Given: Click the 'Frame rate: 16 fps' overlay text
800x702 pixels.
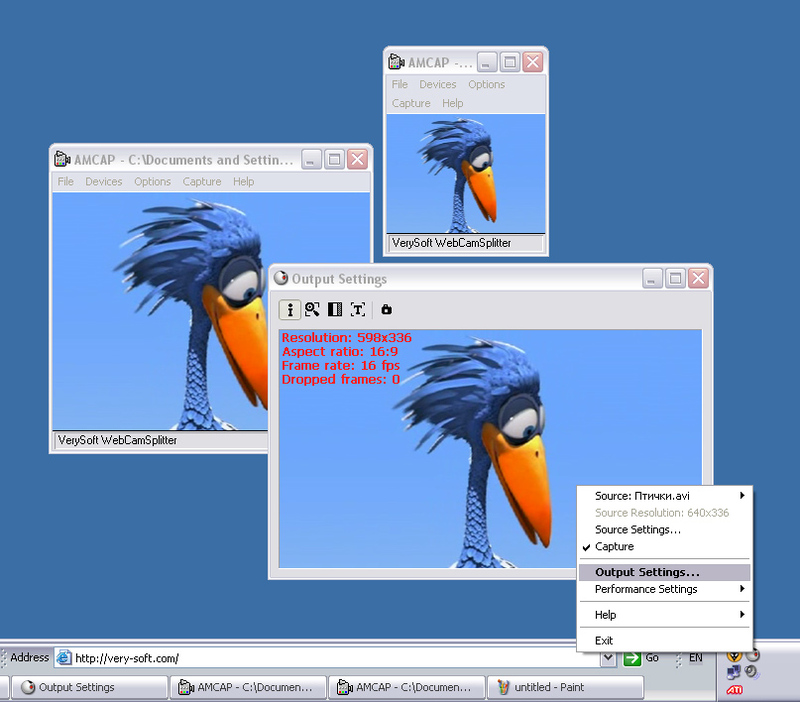Looking at the screenshot, I should pyautogui.click(x=341, y=365).
